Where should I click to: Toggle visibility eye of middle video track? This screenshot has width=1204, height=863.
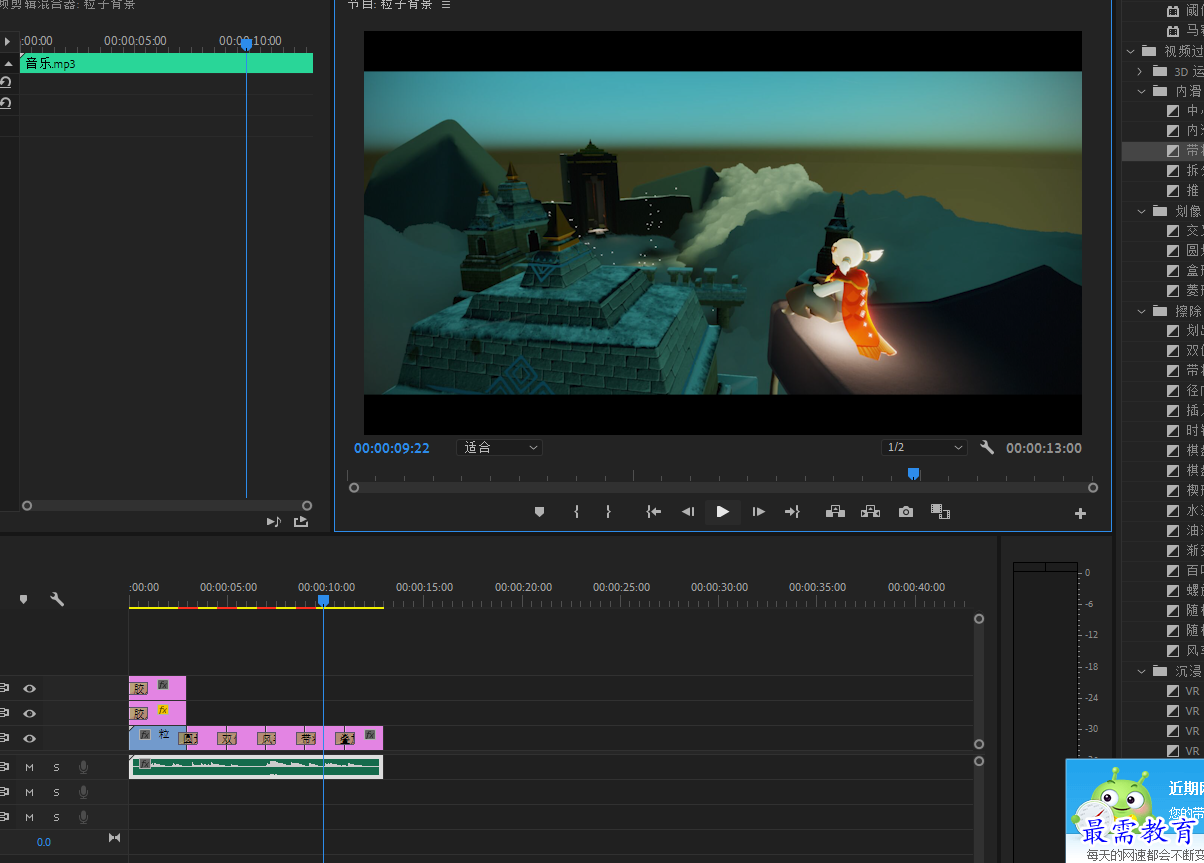[x=30, y=713]
